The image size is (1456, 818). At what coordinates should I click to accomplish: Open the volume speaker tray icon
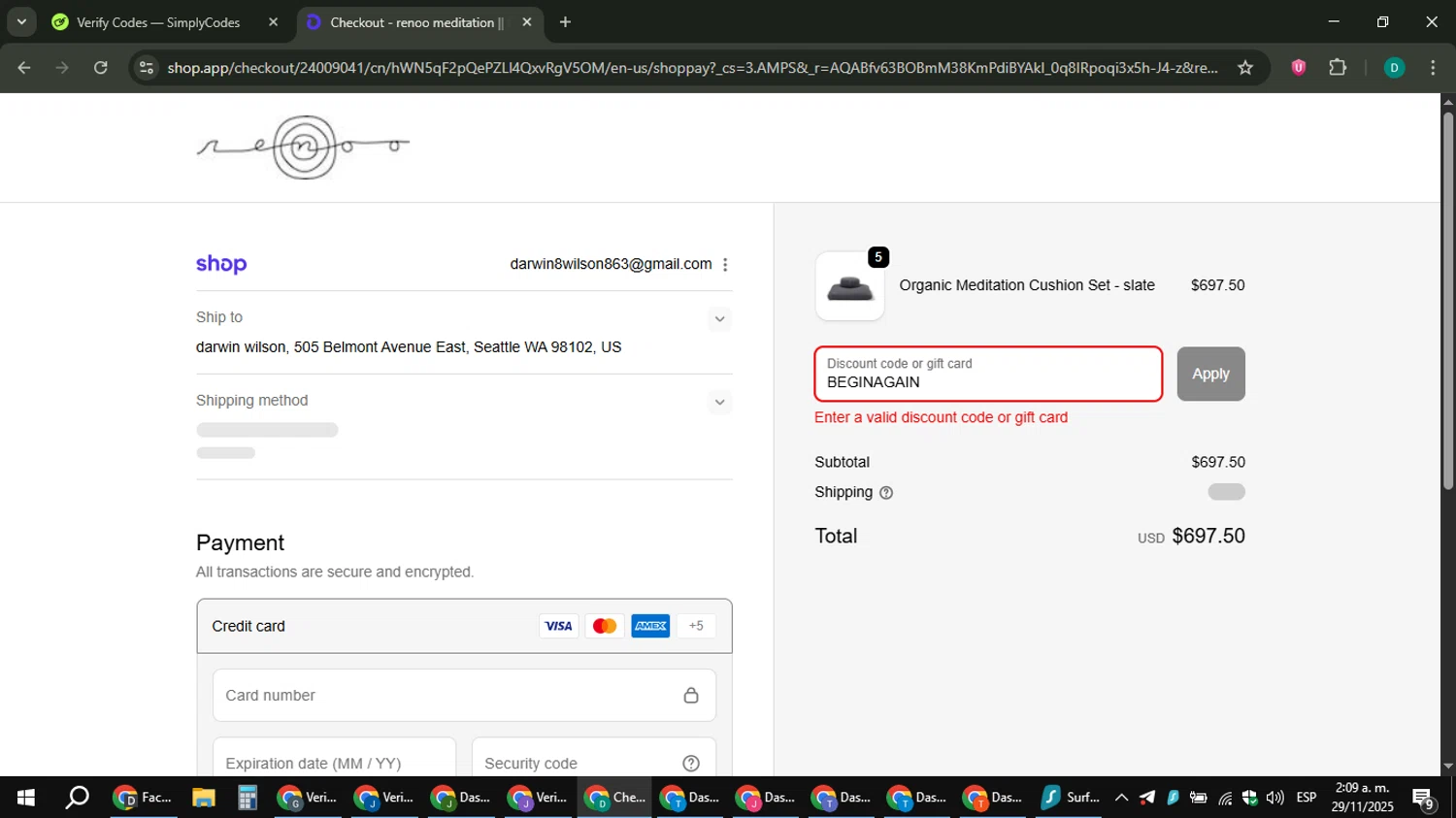coord(1274,798)
